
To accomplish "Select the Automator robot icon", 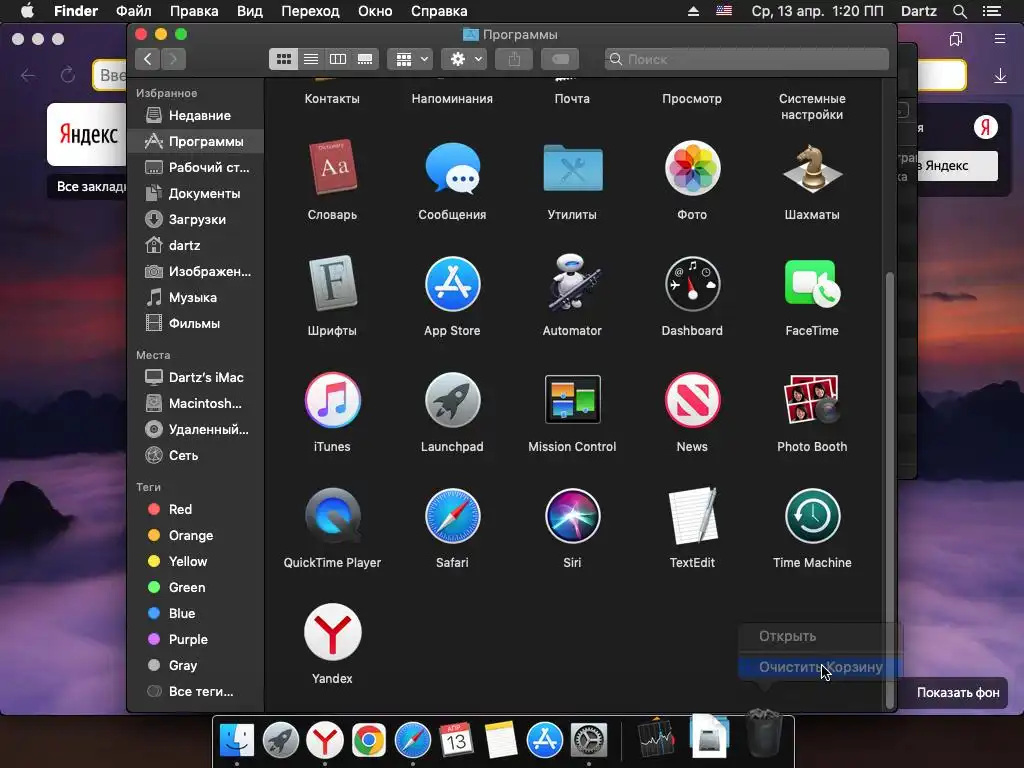I will click(572, 283).
